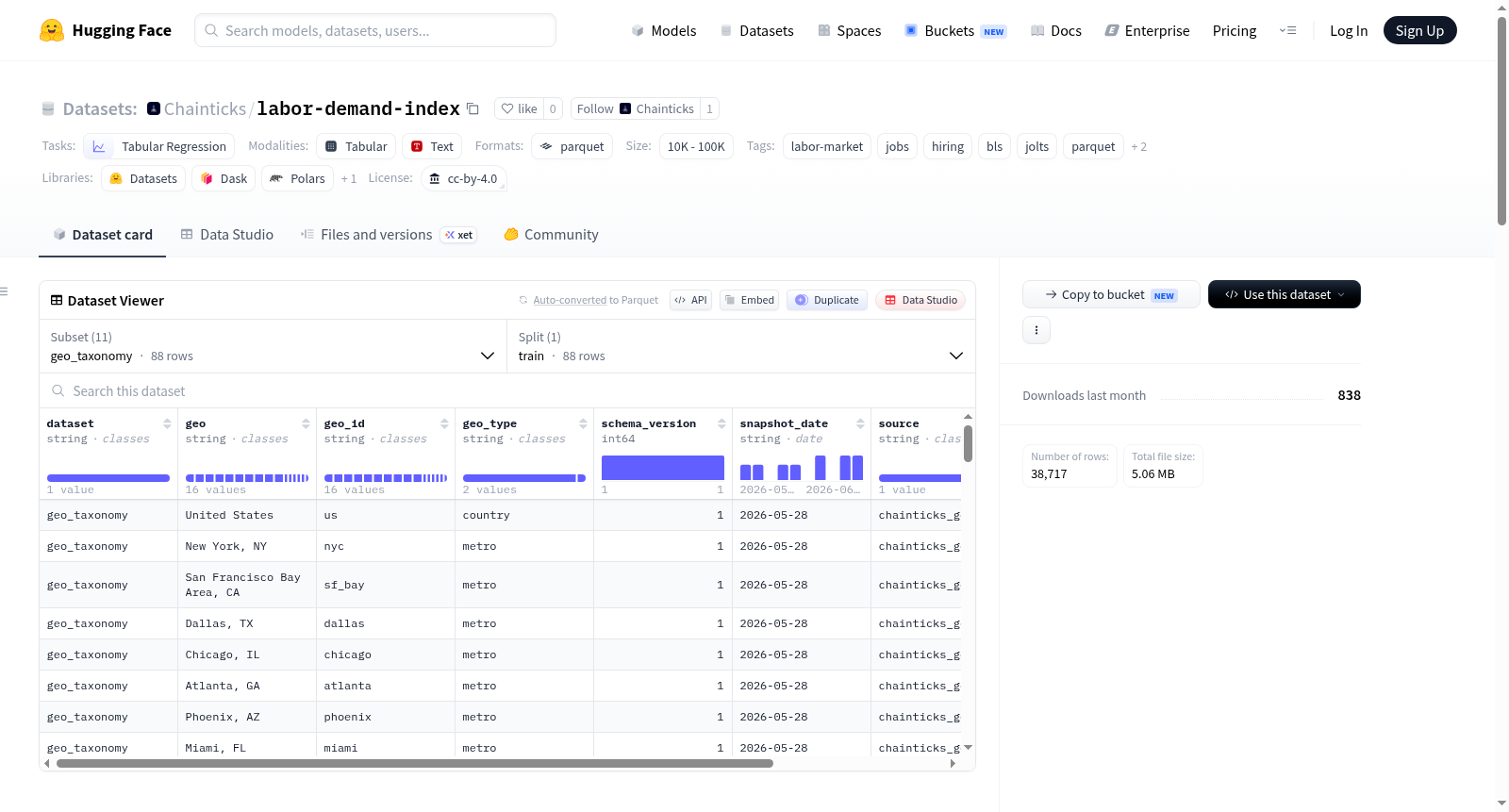Click the Hugging Face logo icon
The width and height of the screenshot is (1509, 812).
point(52,30)
